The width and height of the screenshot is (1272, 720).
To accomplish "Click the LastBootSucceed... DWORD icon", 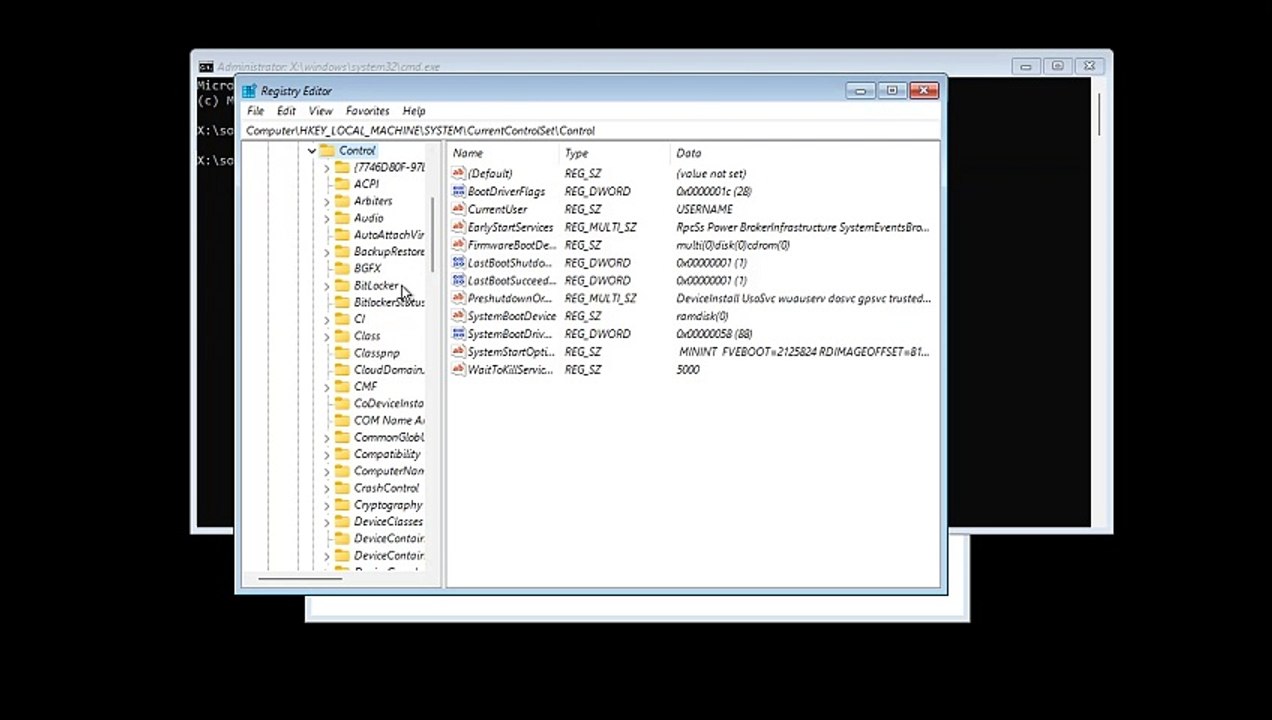I will click(x=459, y=281).
